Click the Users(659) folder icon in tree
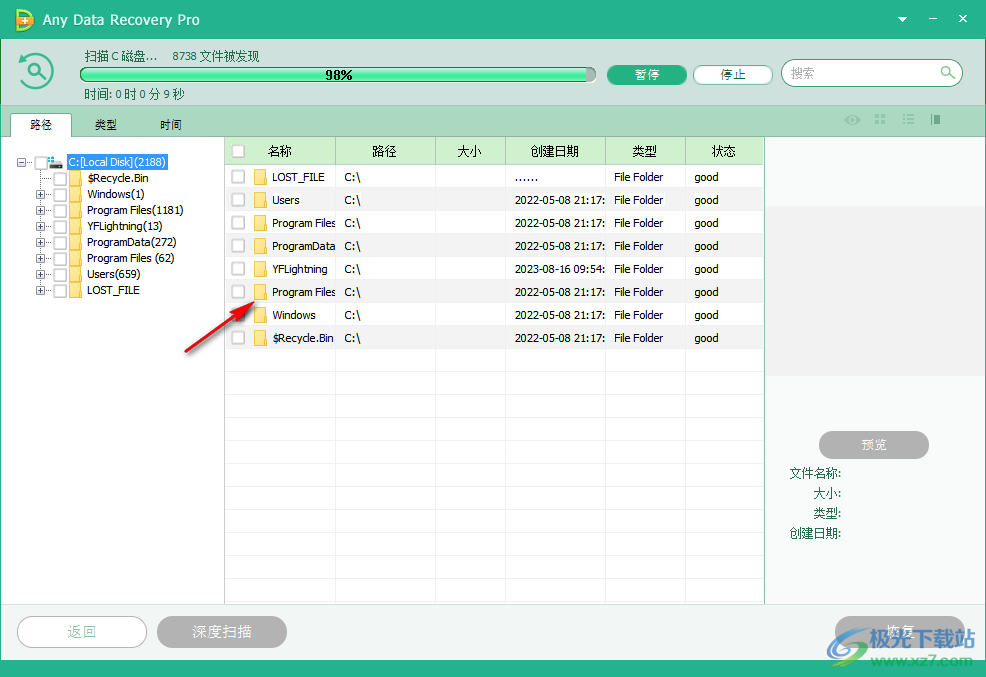Viewport: 986px width, 677px height. pyautogui.click(x=75, y=275)
